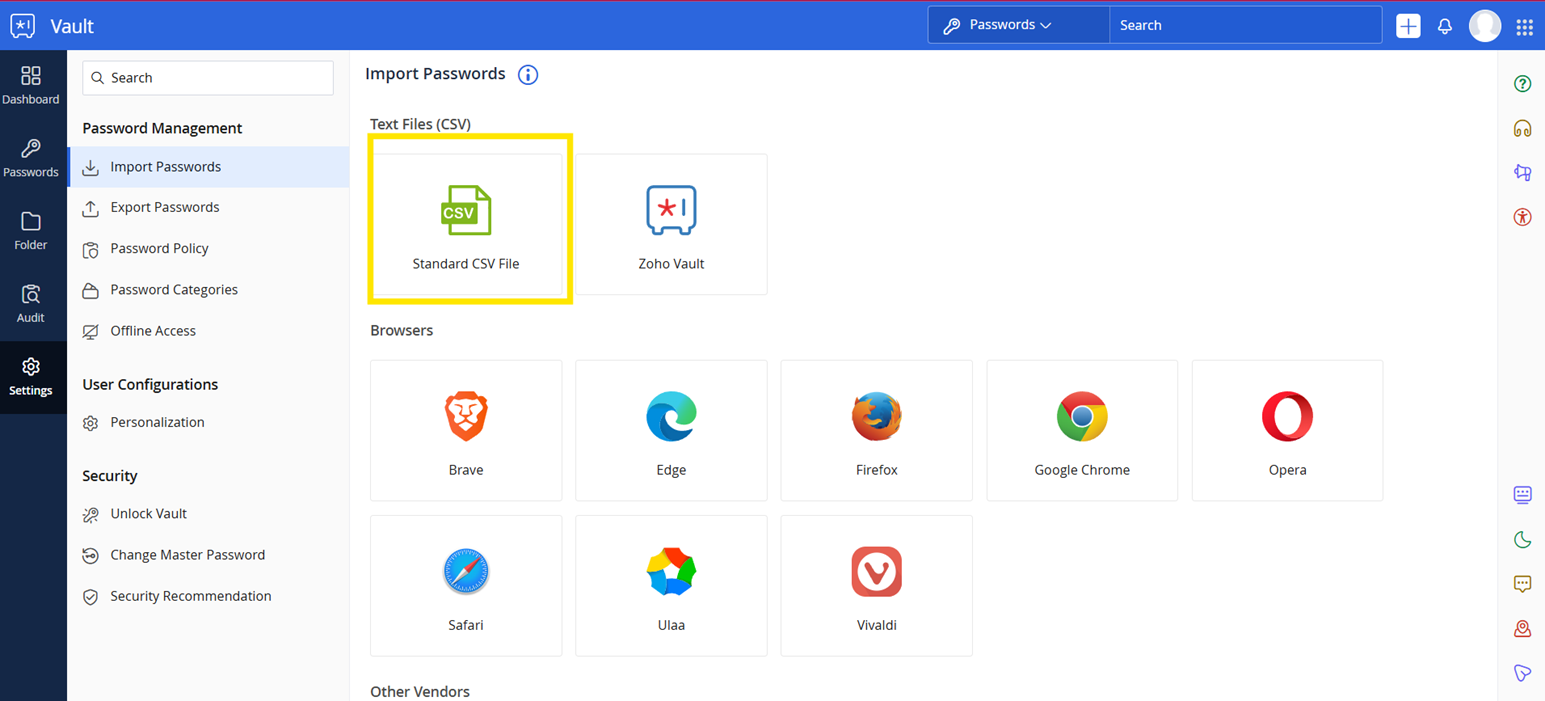
Task: Click the info icon beside Import Passwords
Action: pyautogui.click(x=528, y=75)
